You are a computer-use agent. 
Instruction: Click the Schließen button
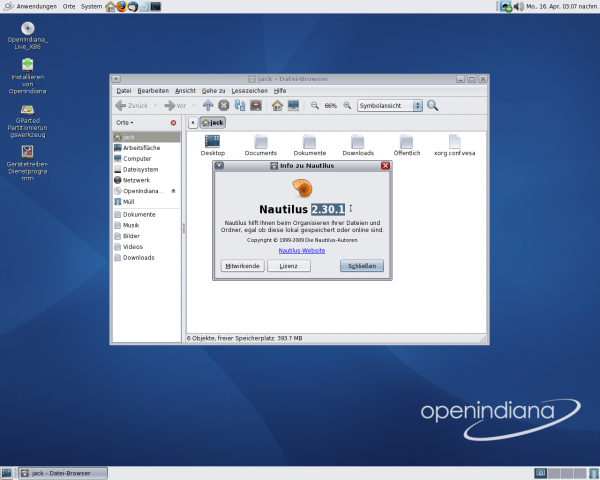click(x=362, y=266)
